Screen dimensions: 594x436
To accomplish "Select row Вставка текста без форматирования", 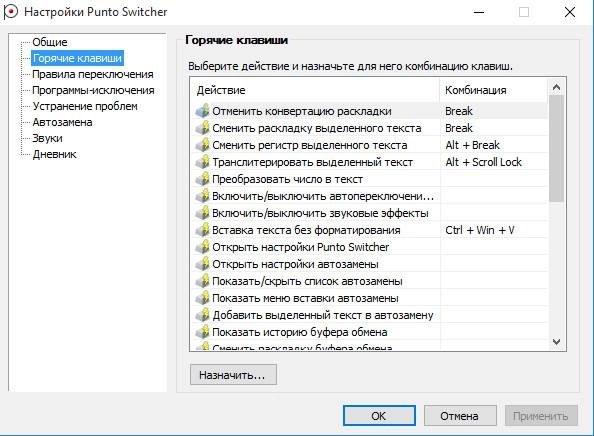I will point(369,230).
